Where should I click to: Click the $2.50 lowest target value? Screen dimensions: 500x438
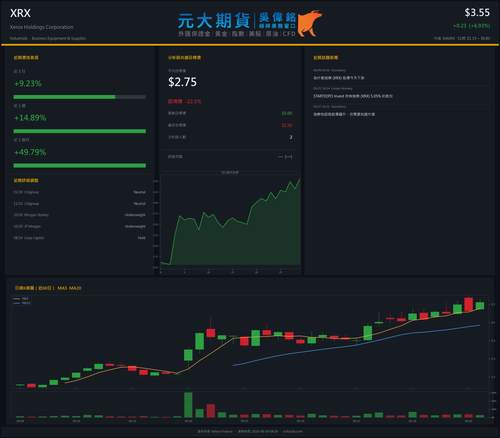coord(287,125)
